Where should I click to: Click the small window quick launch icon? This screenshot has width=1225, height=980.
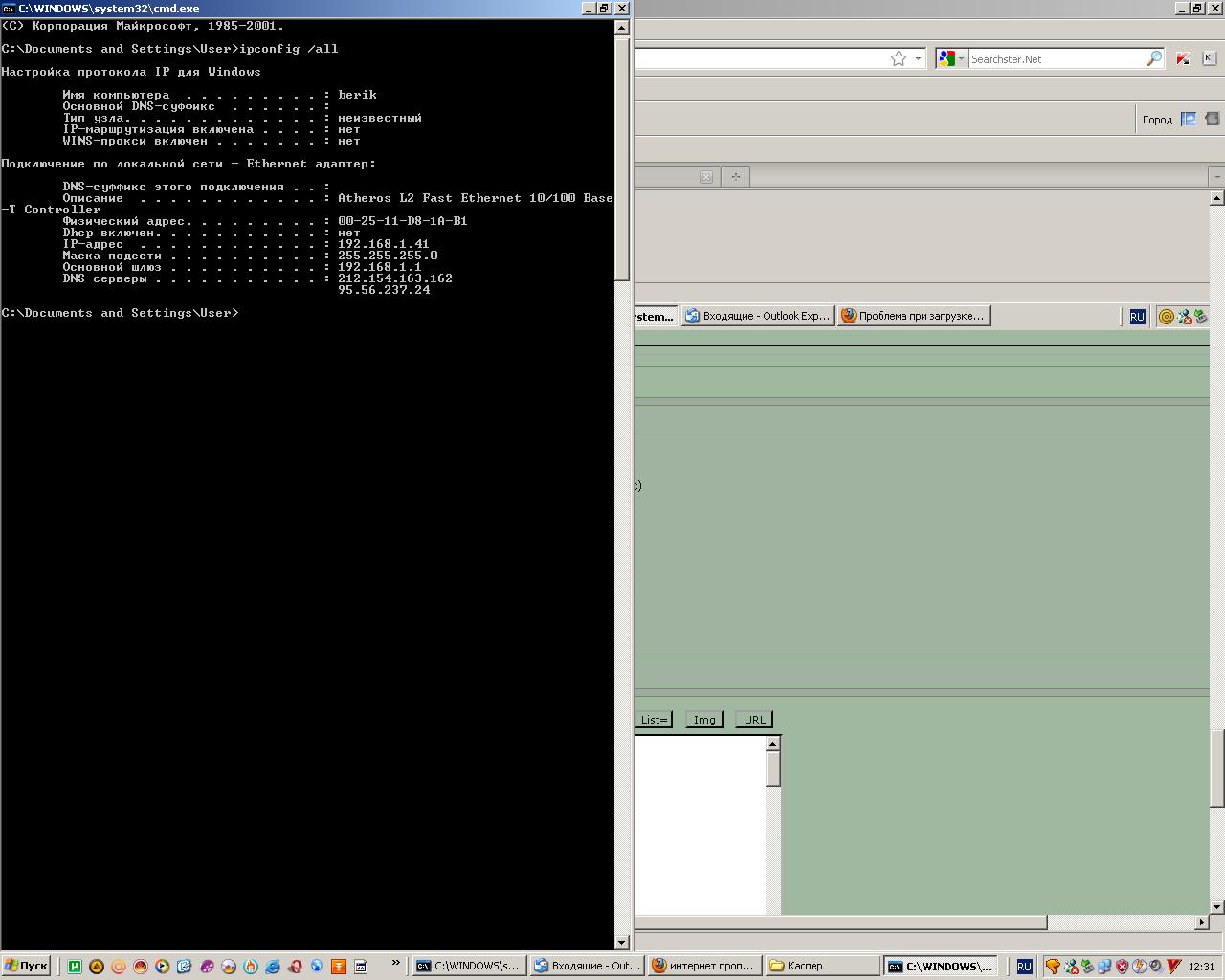(361, 967)
